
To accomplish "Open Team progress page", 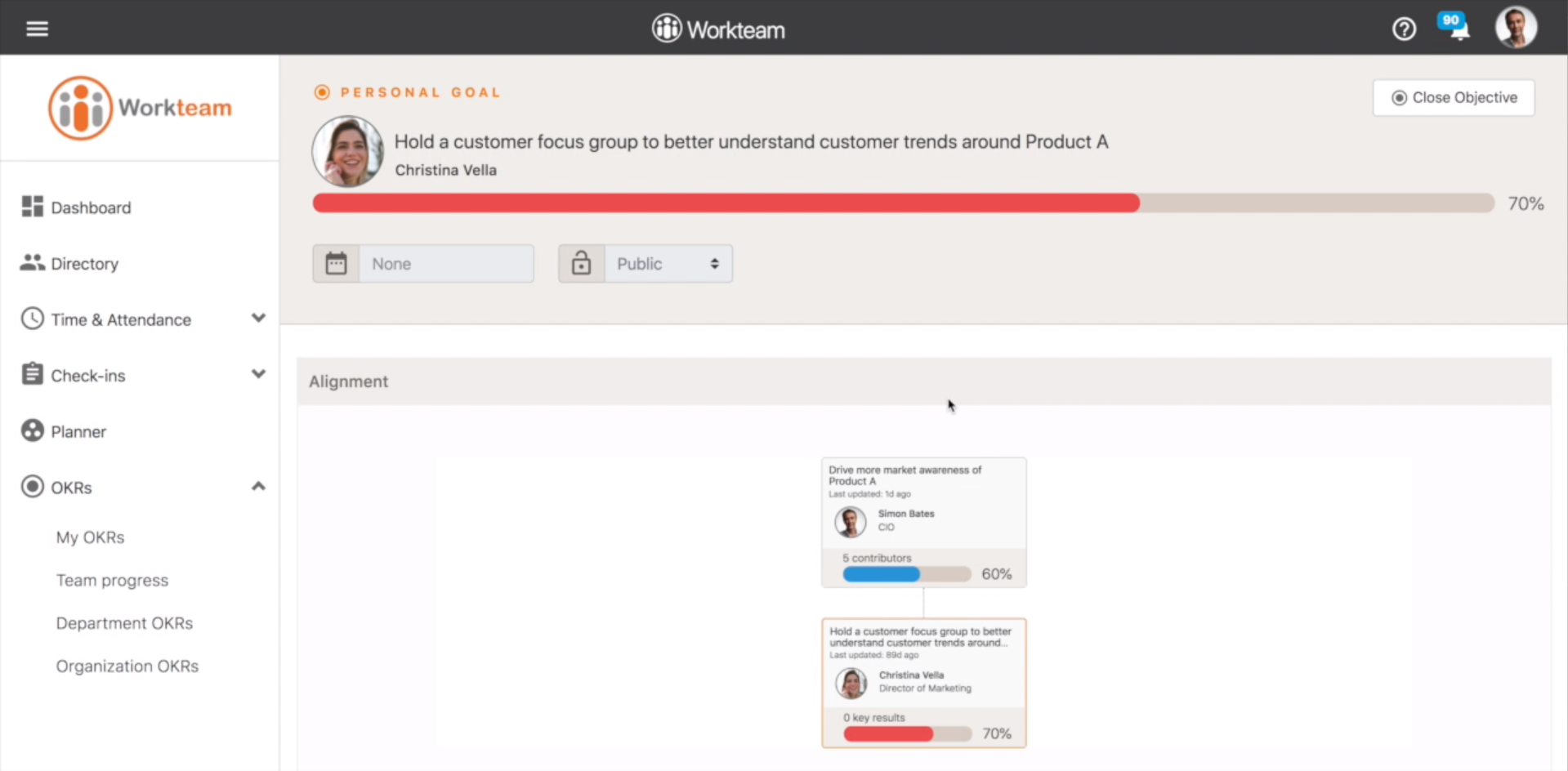I will click(112, 581).
